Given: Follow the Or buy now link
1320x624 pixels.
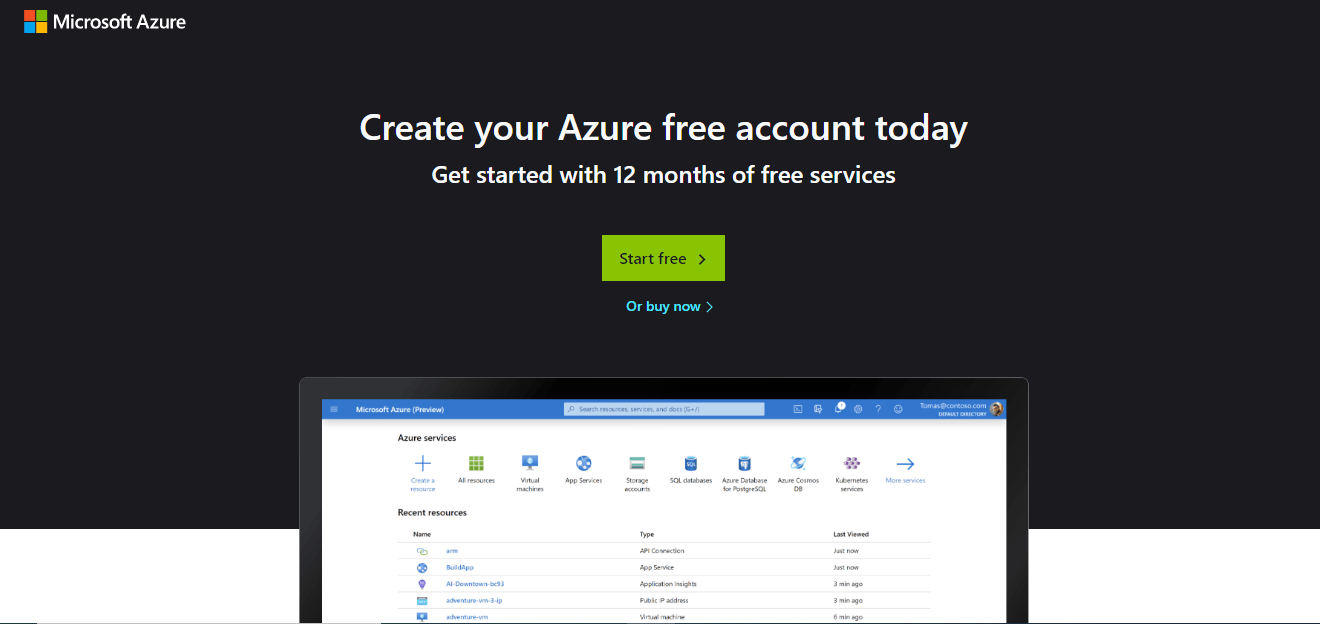Looking at the screenshot, I should coord(669,307).
